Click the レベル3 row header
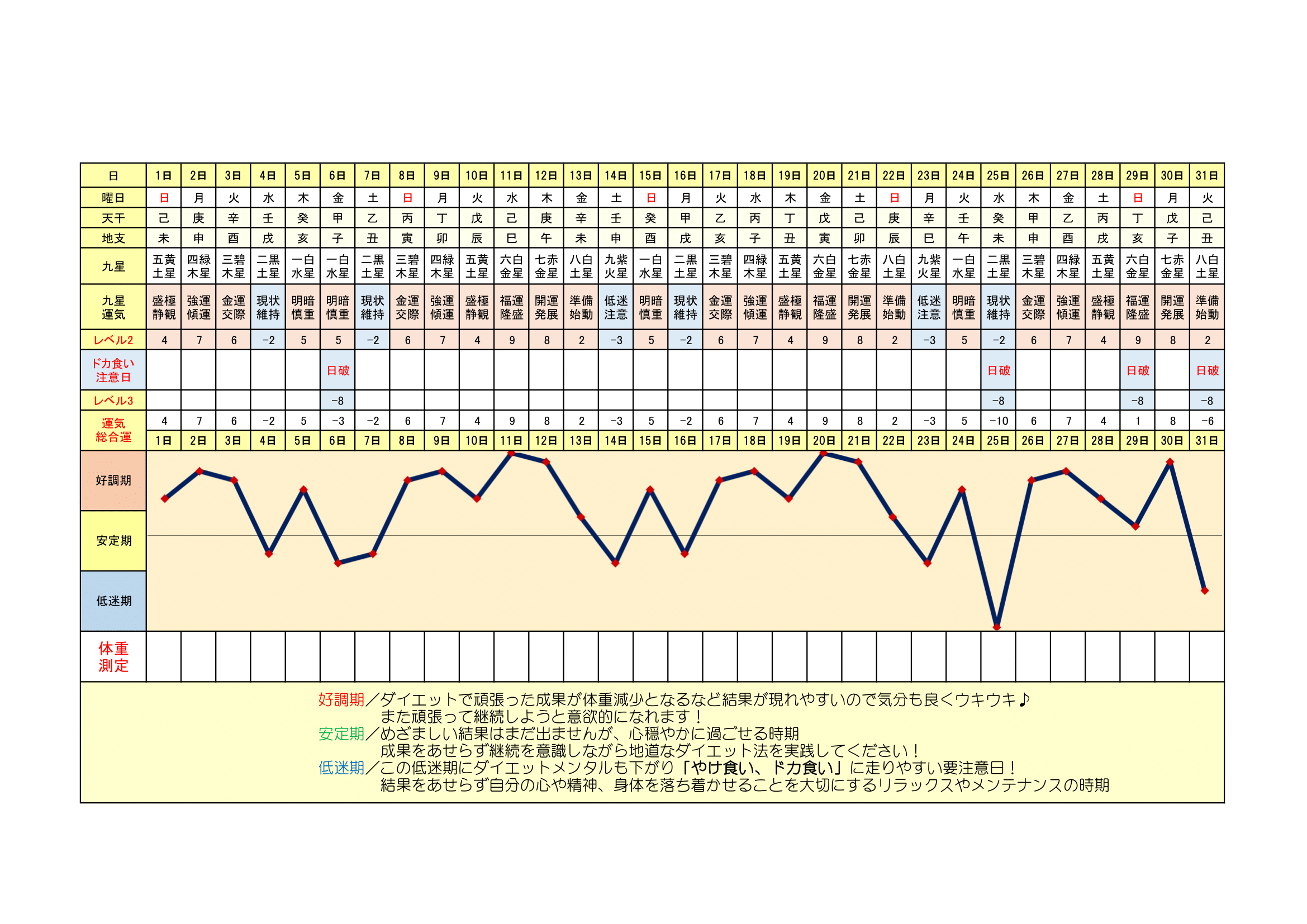 113,401
